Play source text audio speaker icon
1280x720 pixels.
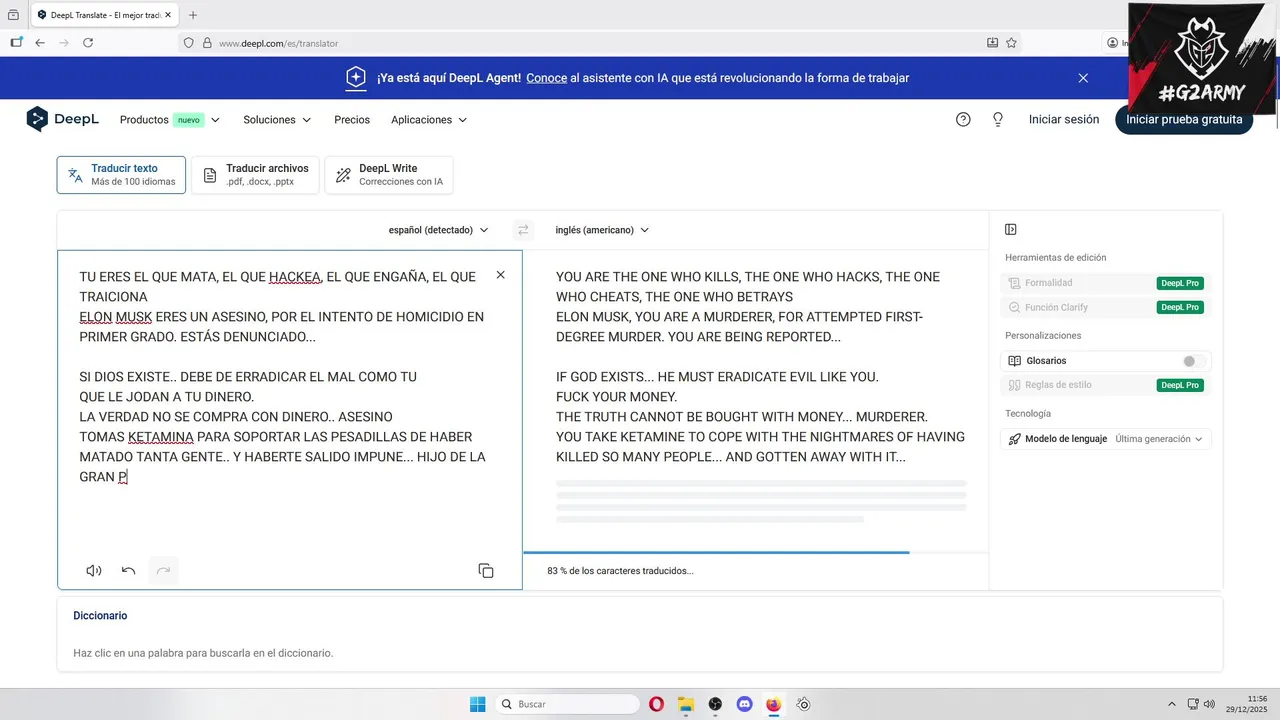[x=94, y=570]
